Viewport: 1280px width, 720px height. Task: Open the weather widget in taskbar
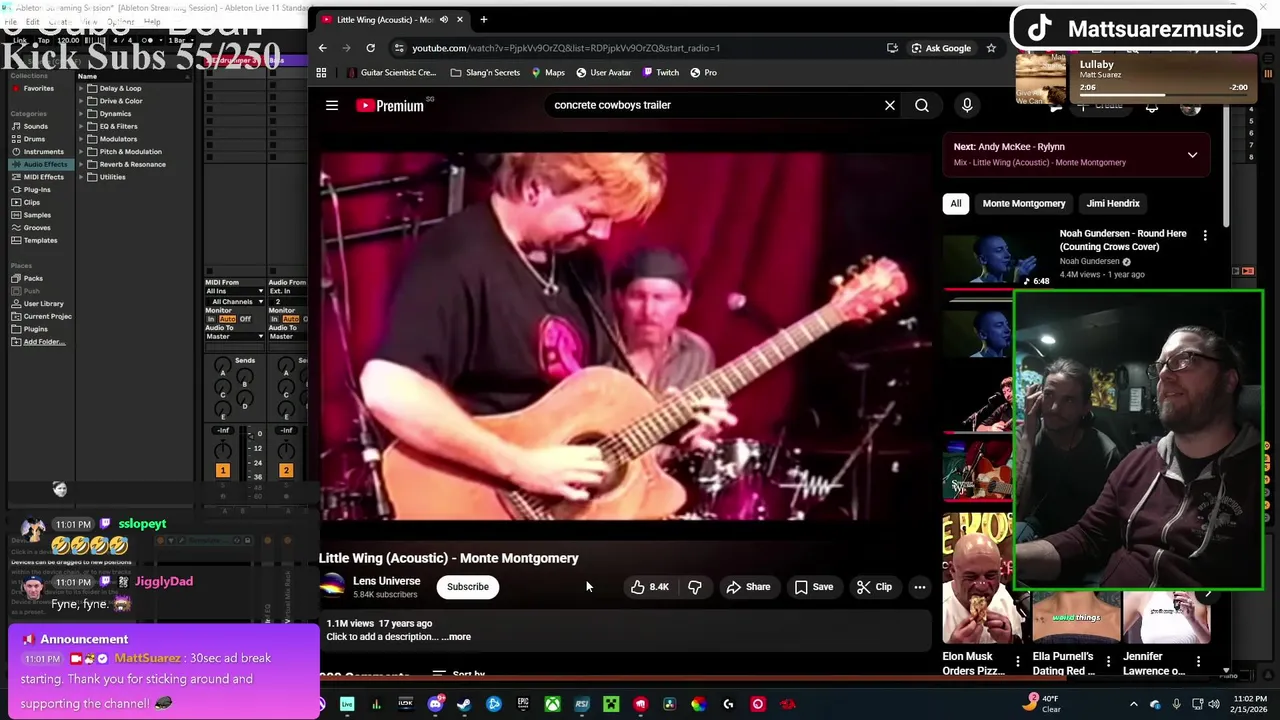pos(1042,703)
